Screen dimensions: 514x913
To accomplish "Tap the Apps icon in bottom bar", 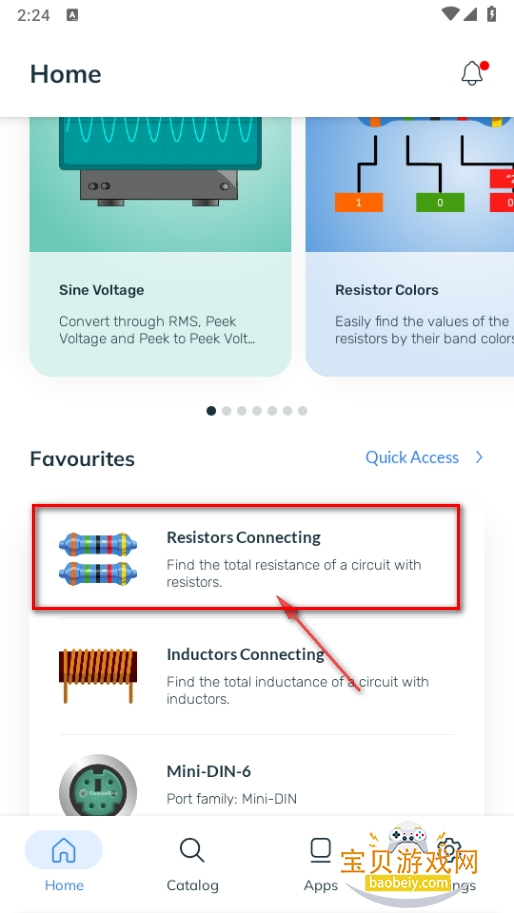I will pyautogui.click(x=320, y=850).
